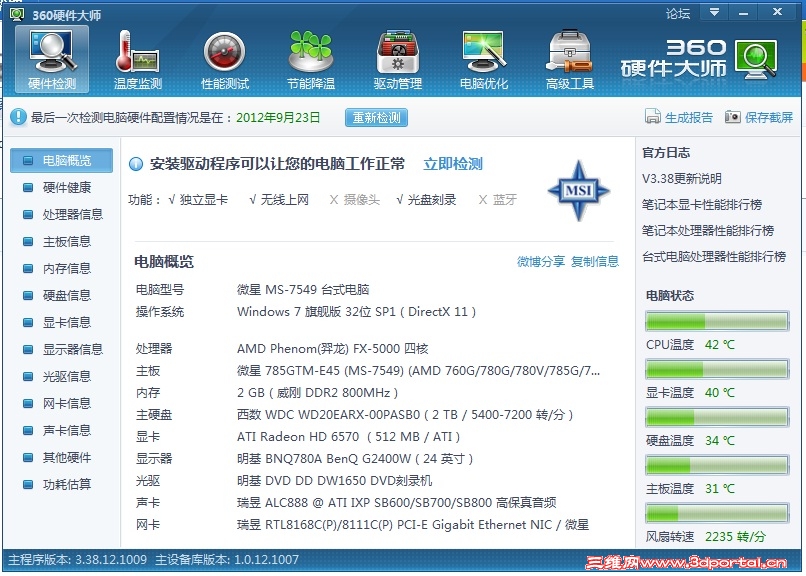
Task: Click the 主程序版本 3.38.12.1009 status text
Action: pos(78,560)
